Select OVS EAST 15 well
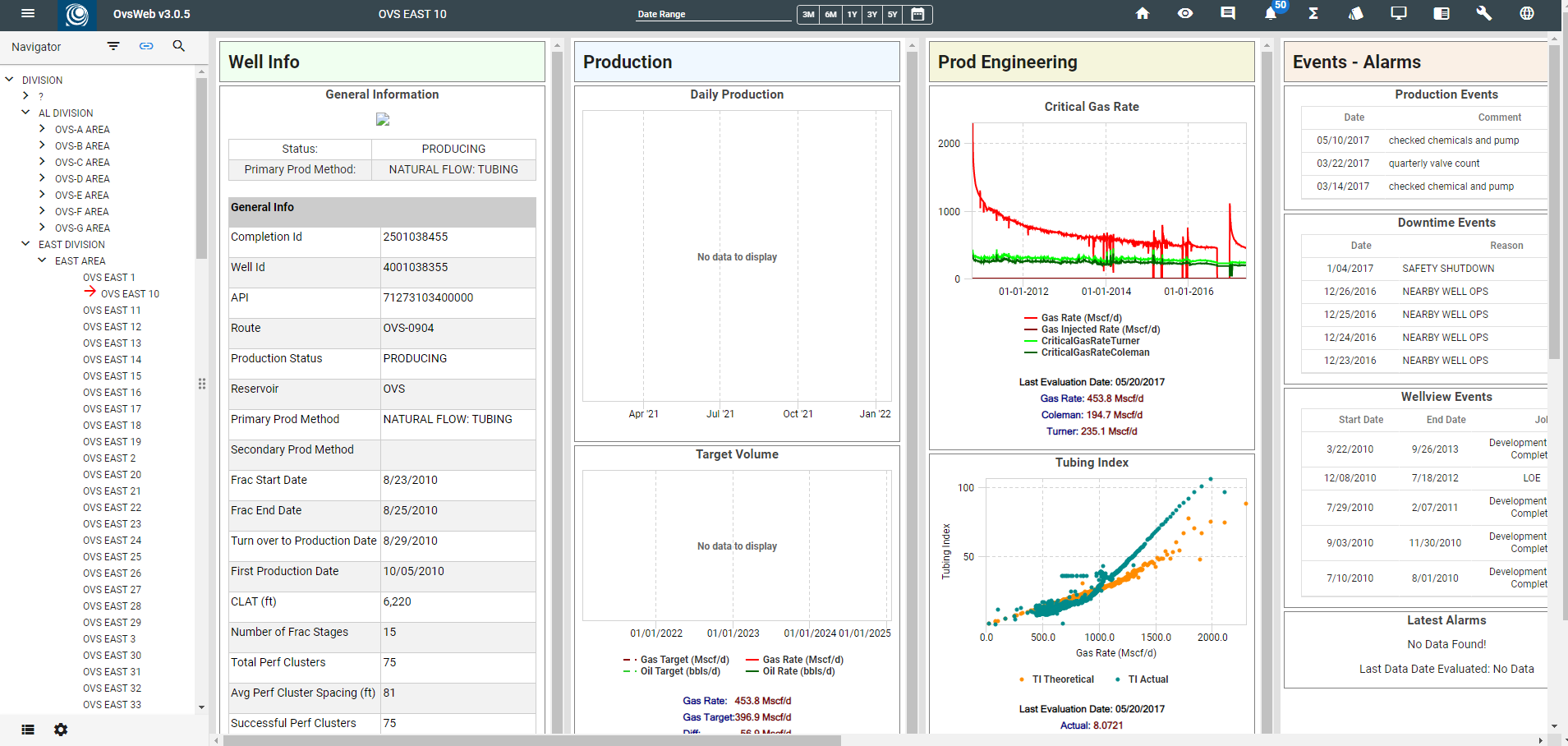The image size is (1568, 746). [112, 376]
